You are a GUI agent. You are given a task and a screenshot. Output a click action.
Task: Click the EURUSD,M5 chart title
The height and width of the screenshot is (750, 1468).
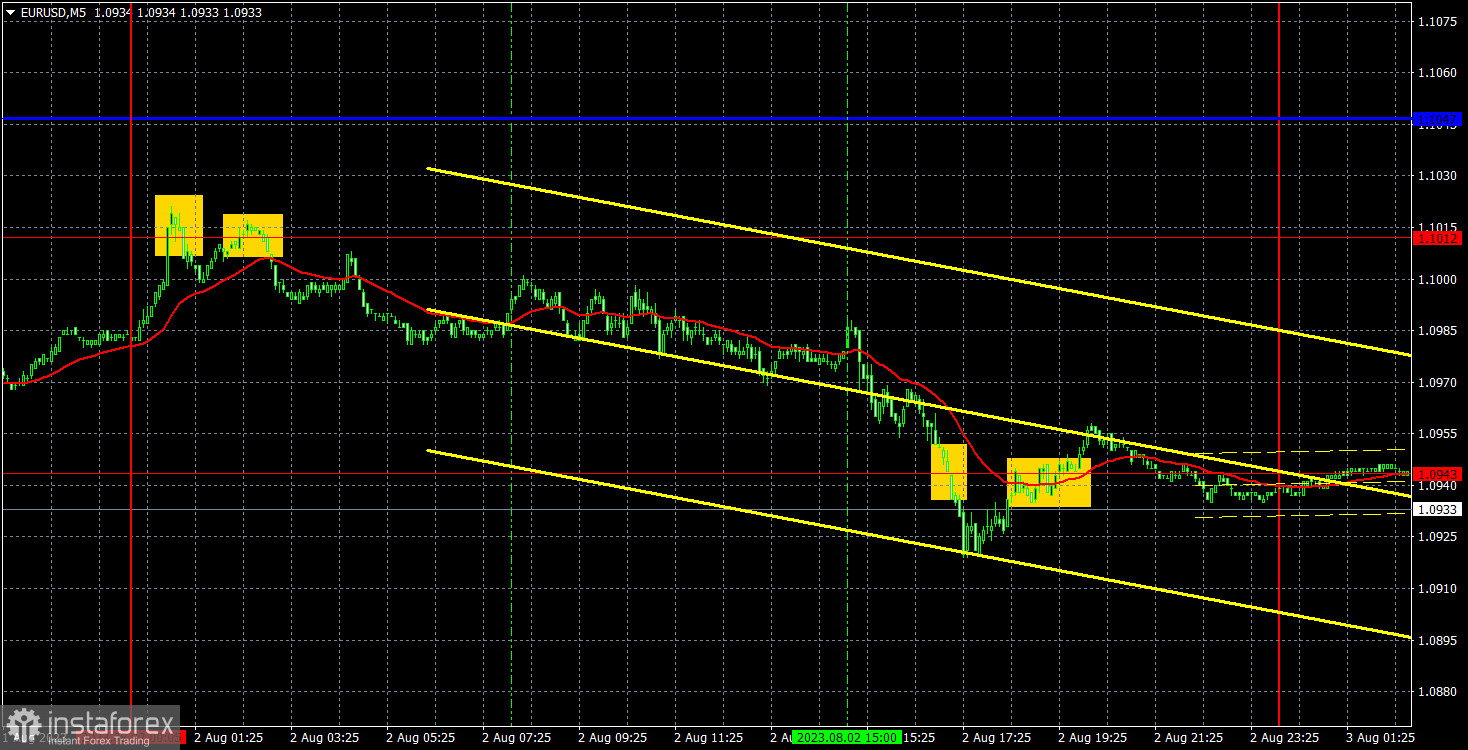click(53, 12)
